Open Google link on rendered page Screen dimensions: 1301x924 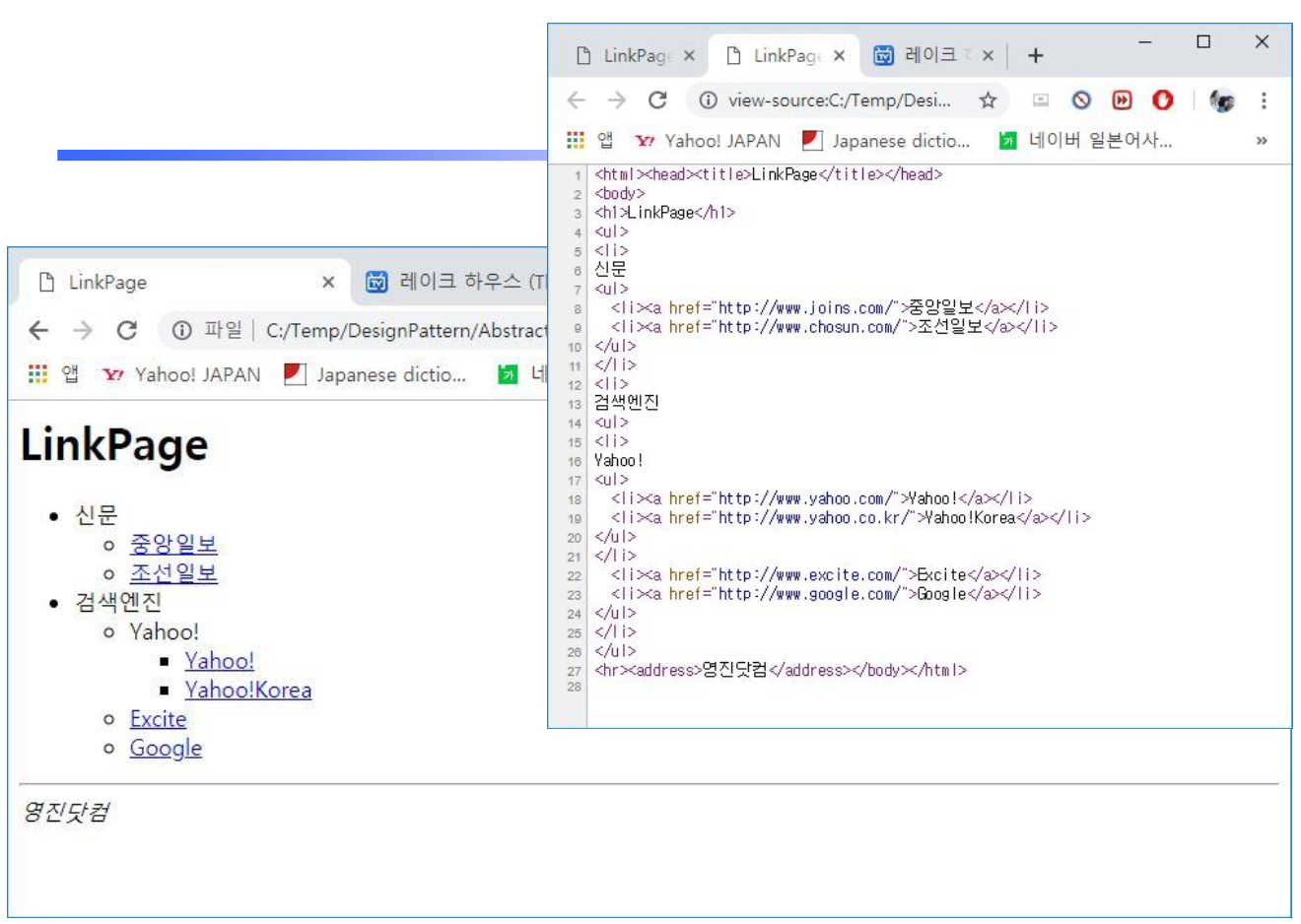[x=166, y=749]
